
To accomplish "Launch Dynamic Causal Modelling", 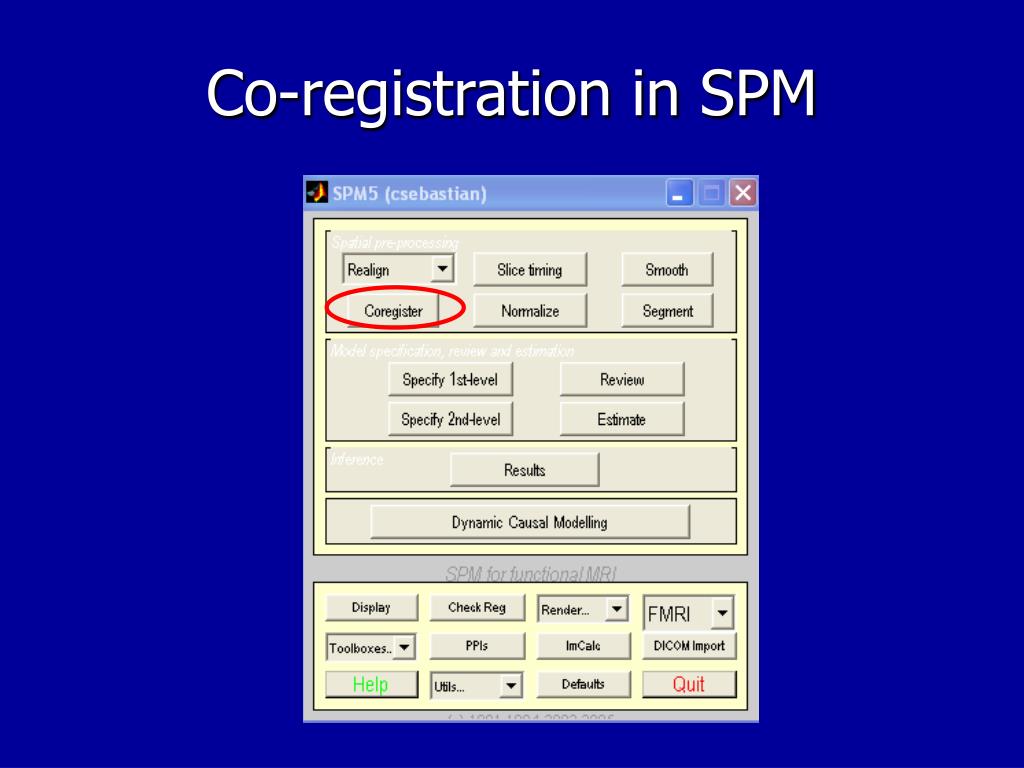I will pos(530,522).
